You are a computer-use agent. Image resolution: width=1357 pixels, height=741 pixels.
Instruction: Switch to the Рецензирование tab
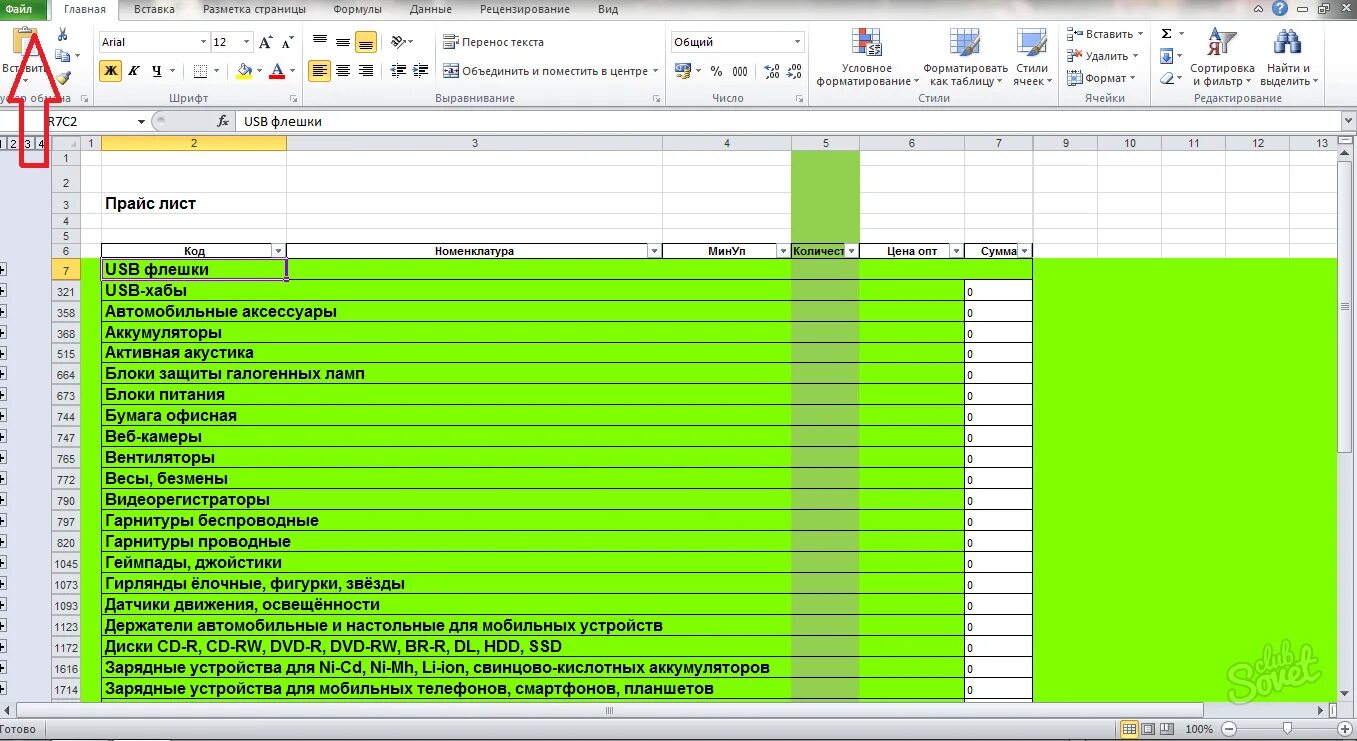[524, 9]
